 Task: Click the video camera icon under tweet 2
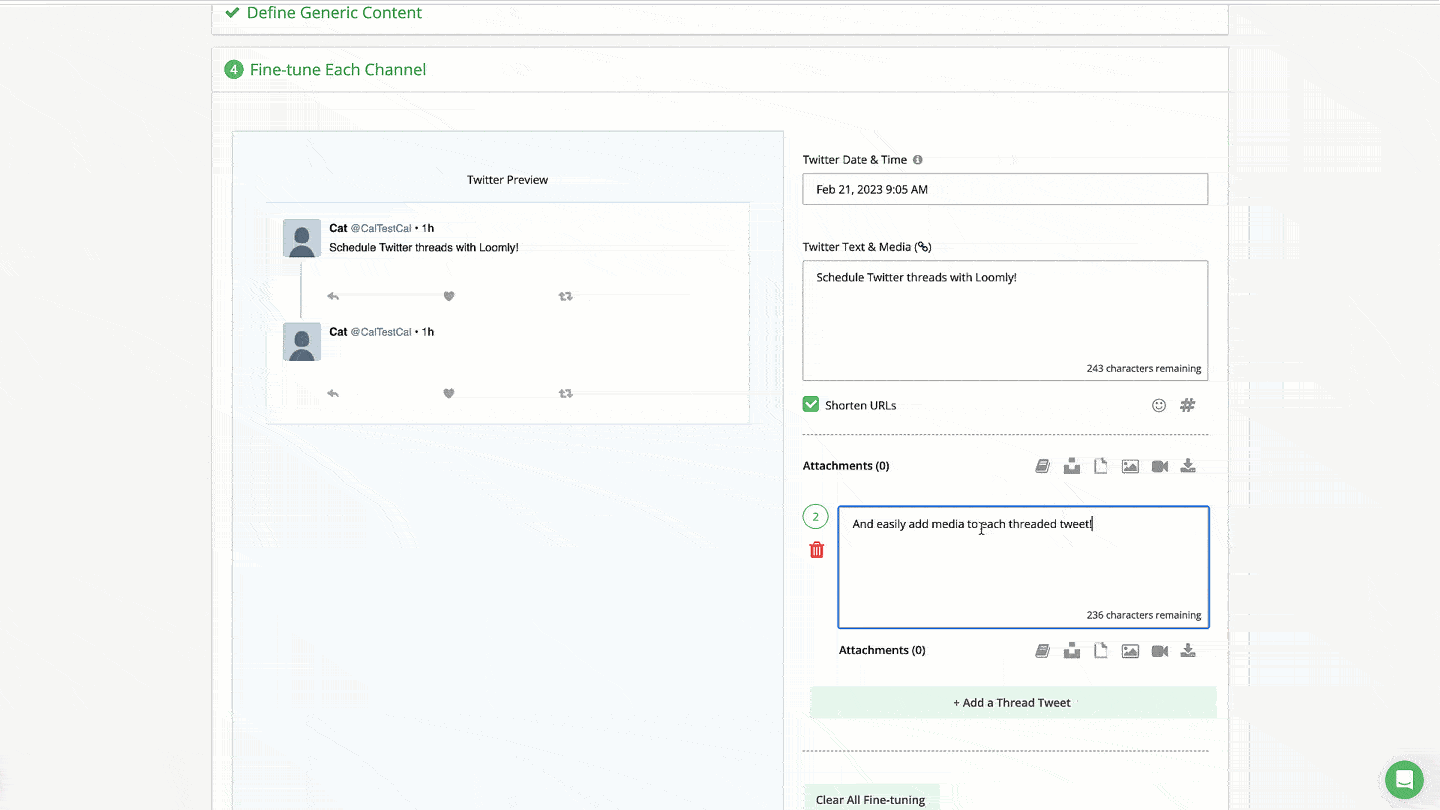point(1159,651)
